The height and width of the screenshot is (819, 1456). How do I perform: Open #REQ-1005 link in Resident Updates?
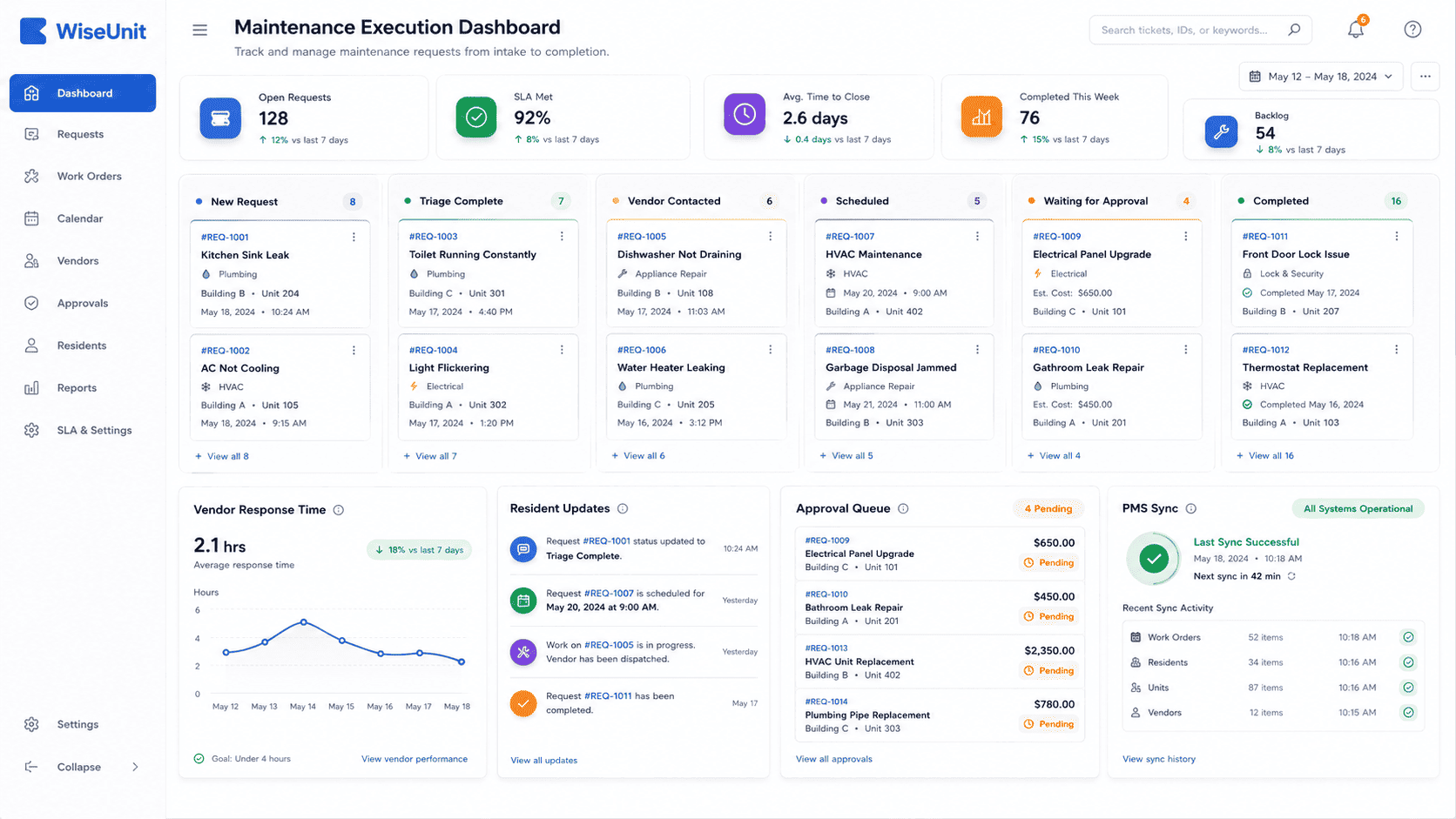(609, 645)
